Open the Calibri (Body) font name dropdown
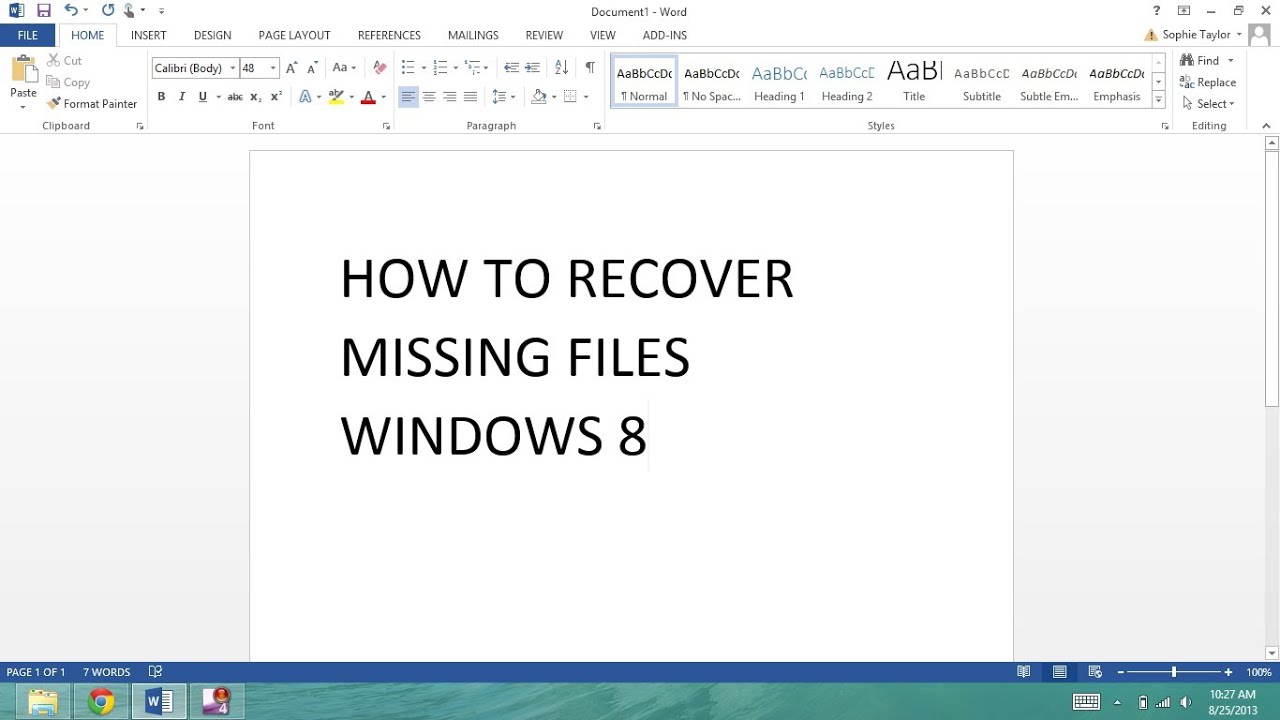Image resolution: width=1280 pixels, height=720 pixels. point(233,68)
